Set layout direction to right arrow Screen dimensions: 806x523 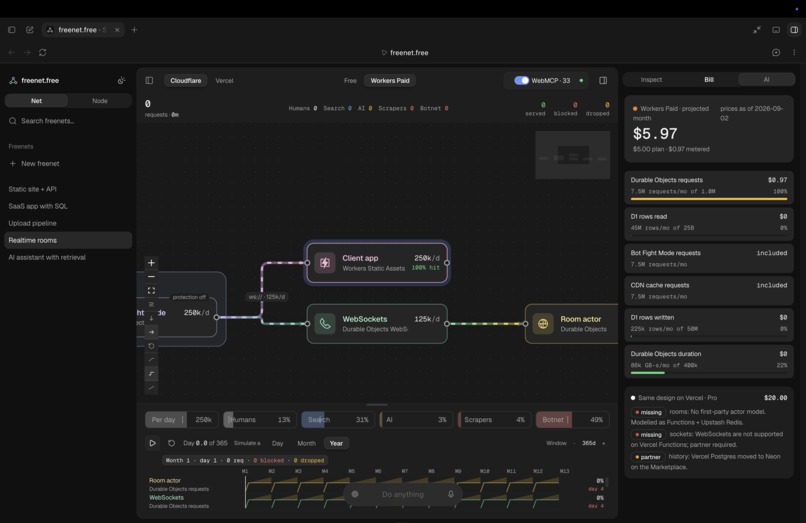coord(151,332)
